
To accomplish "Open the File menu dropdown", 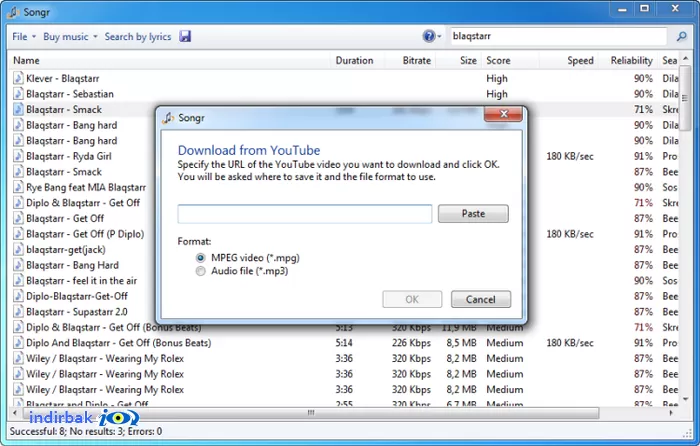I will pyautogui.click(x=24, y=37).
